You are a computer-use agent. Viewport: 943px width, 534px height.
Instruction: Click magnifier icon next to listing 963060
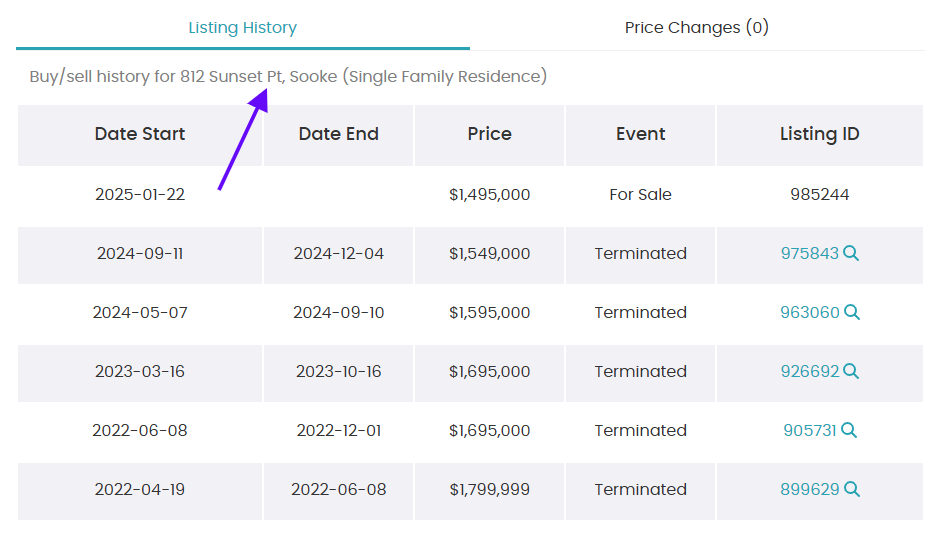tap(852, 312)
